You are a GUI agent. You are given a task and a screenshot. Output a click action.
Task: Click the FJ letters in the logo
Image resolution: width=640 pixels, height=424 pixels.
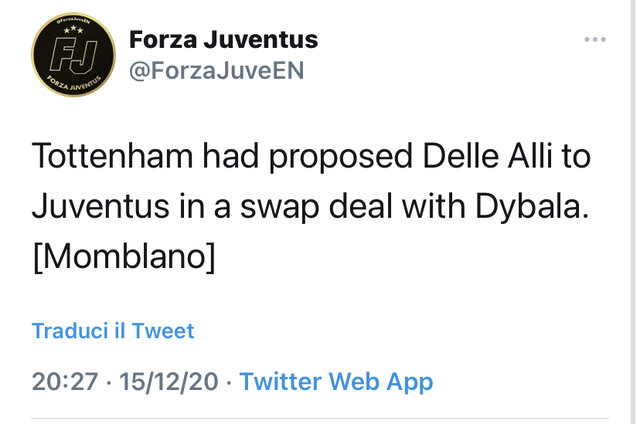coord(73,55)
